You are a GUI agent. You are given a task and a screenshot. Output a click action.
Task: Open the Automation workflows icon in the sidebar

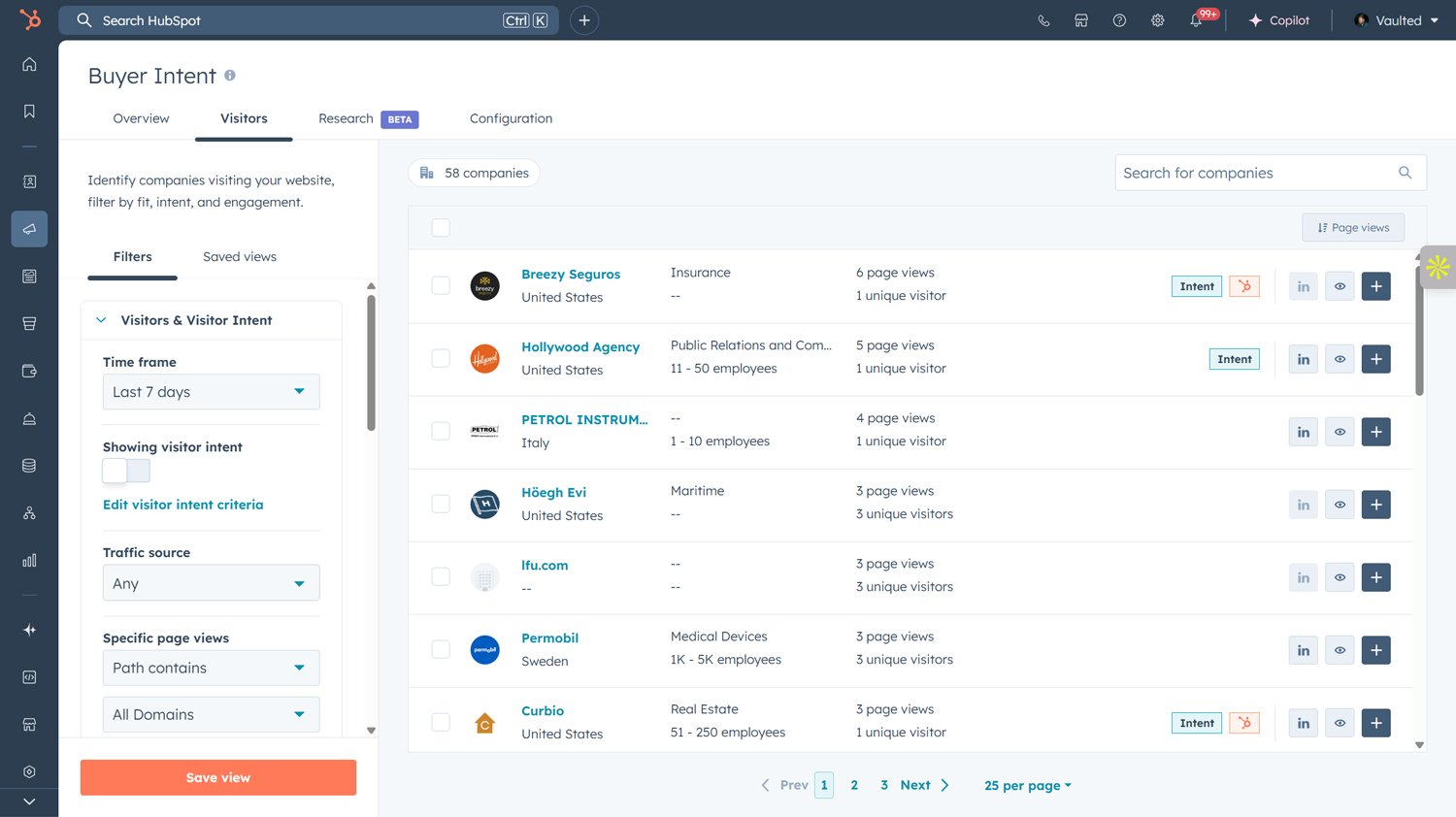click(29, 513)
